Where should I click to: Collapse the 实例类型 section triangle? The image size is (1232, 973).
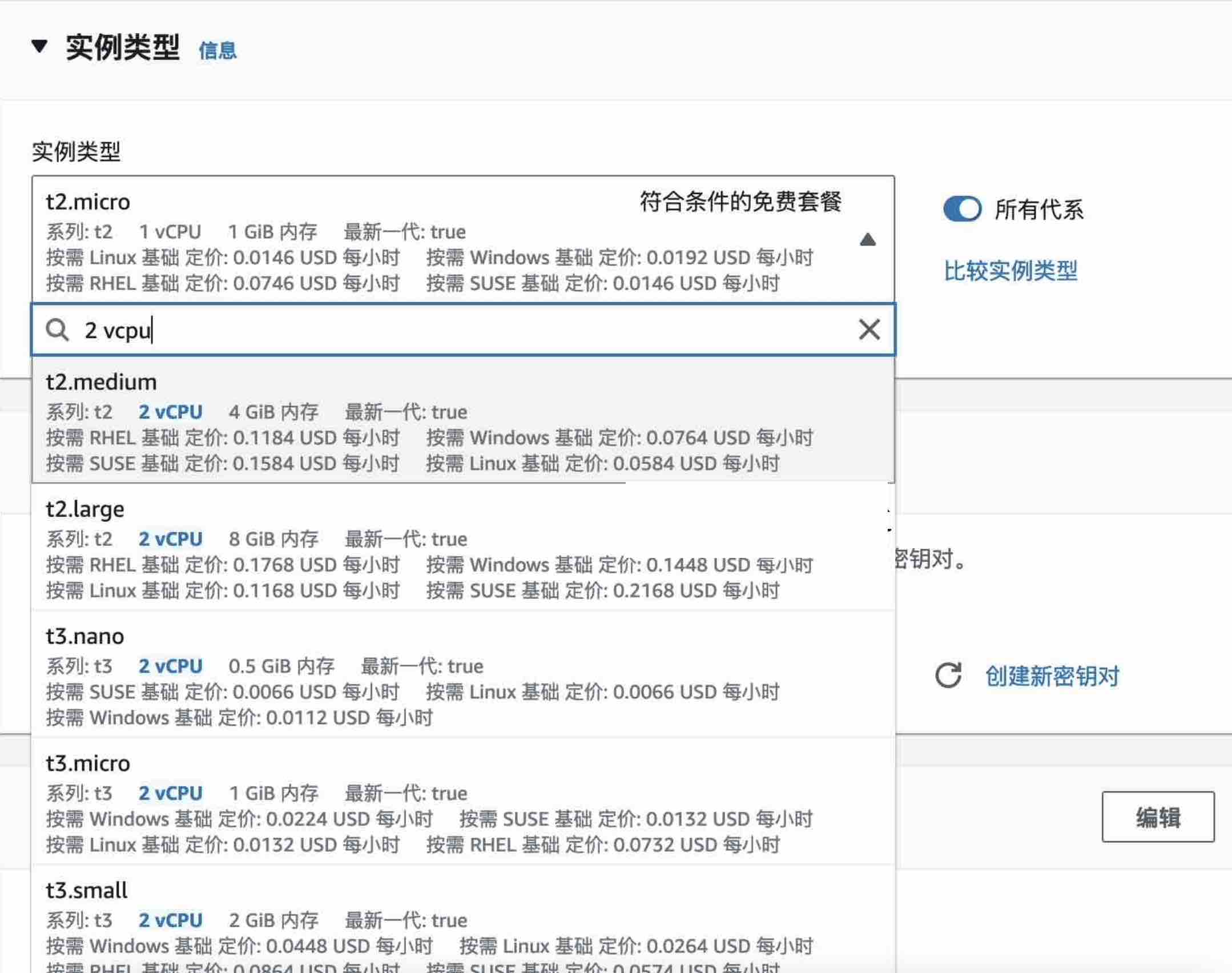click(39, 46)
